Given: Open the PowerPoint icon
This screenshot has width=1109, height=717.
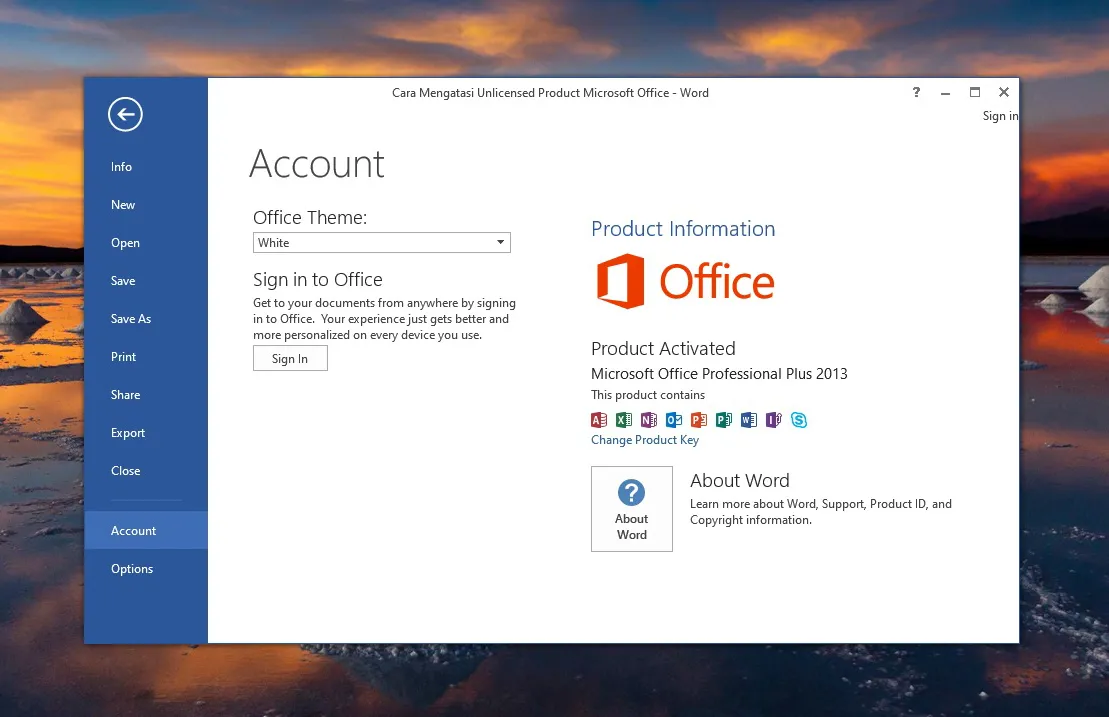Looking at the screenshot, I should pyautogui.click(x=698, y=419).
